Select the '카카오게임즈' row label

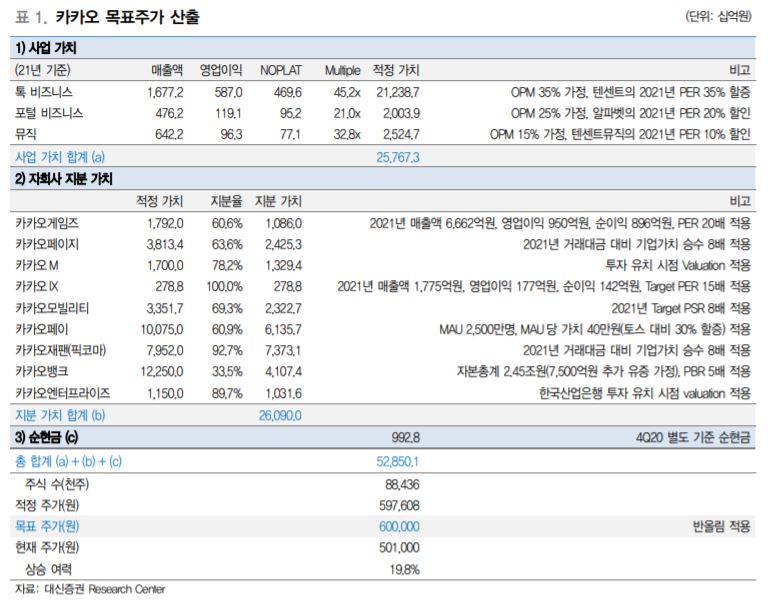pos(47,223)
